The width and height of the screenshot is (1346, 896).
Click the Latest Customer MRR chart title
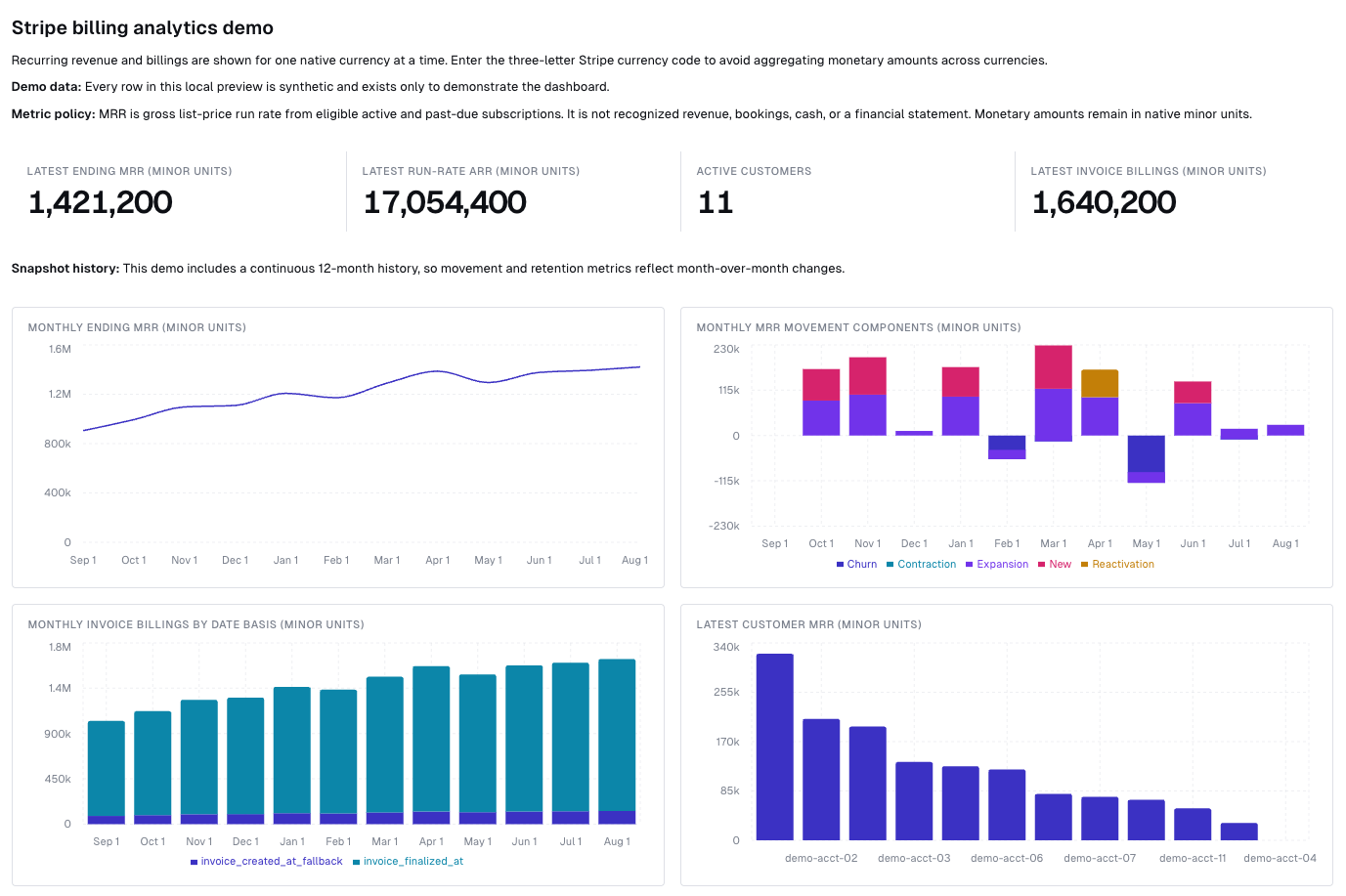click(808, 624)
